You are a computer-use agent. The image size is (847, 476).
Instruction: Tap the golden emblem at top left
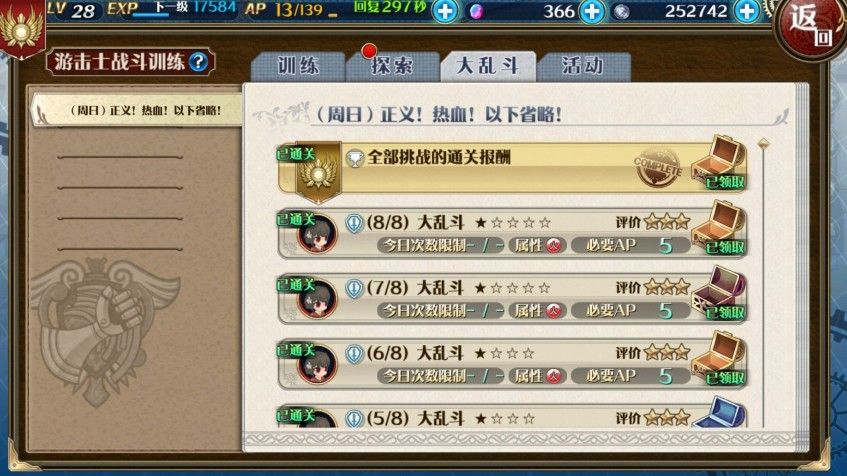pos(22,28)
